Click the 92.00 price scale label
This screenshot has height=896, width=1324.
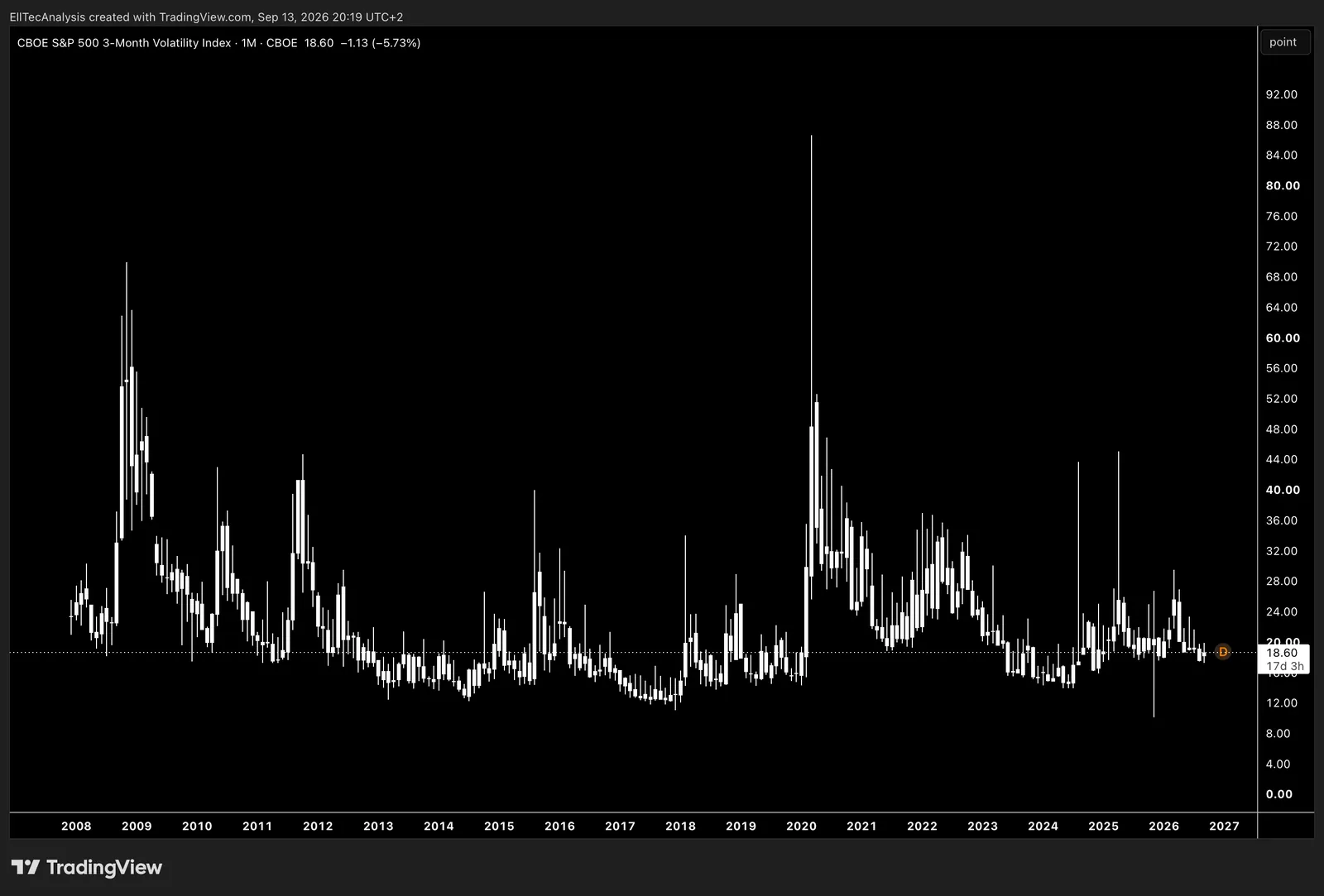(1281, 94)
